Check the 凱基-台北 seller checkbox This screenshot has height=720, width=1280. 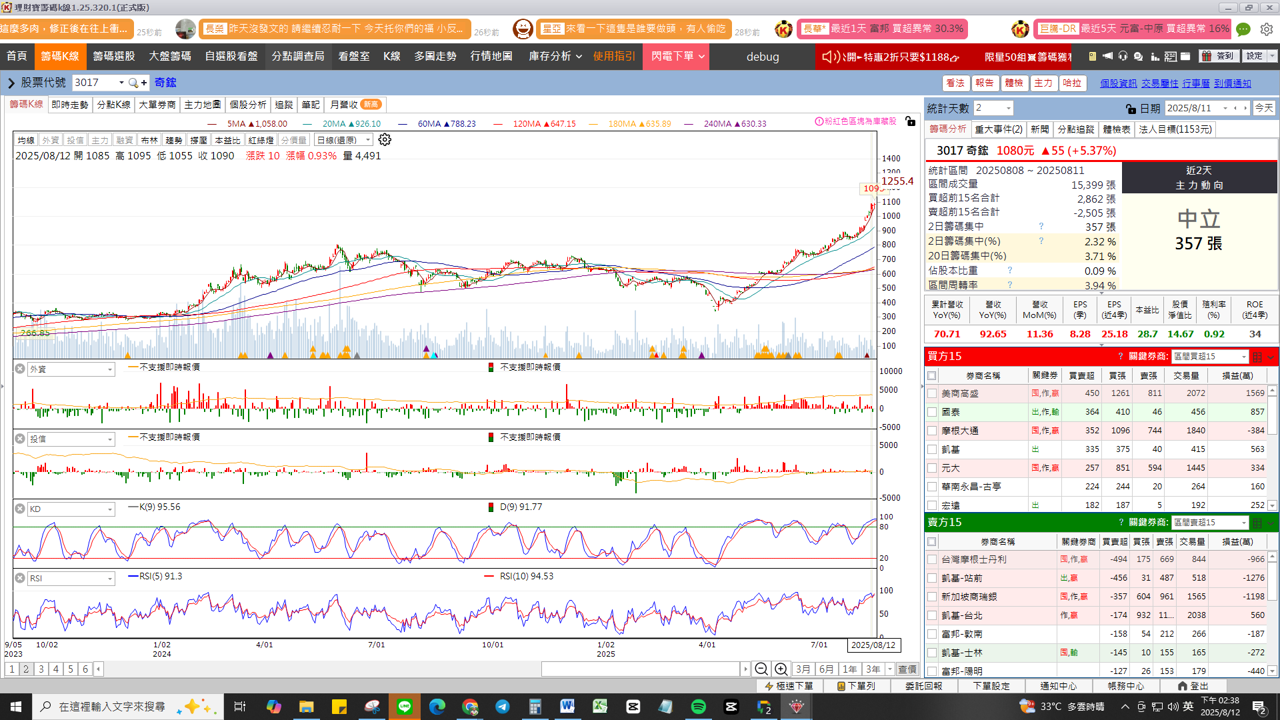pyautogui.click(x=932, y=615)
